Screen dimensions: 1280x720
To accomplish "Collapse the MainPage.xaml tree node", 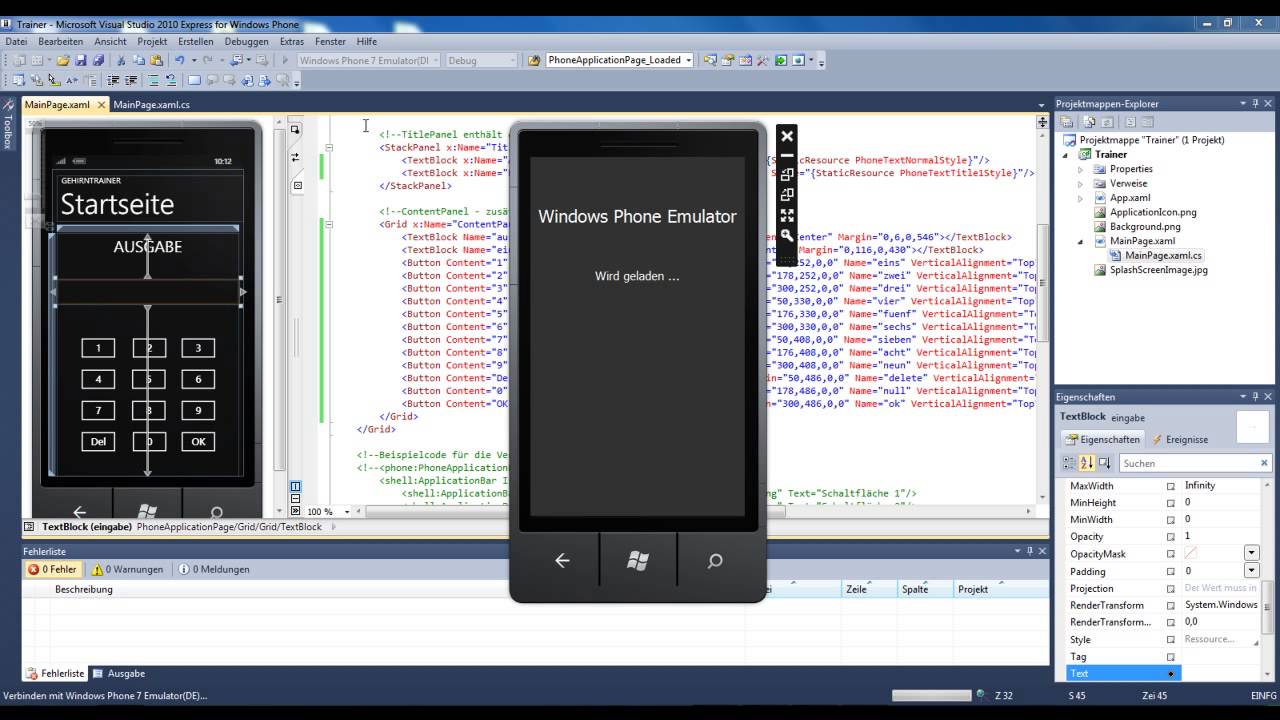I will pos(1080,241).
